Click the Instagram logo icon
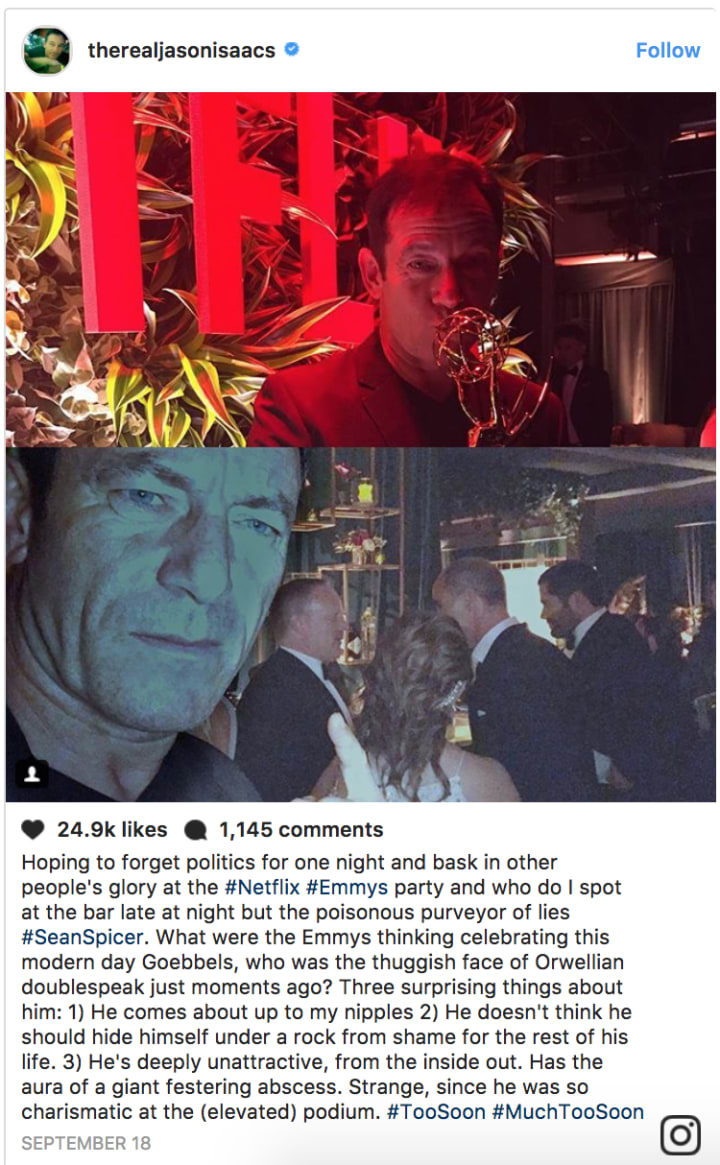 (x=680, y=1135)
